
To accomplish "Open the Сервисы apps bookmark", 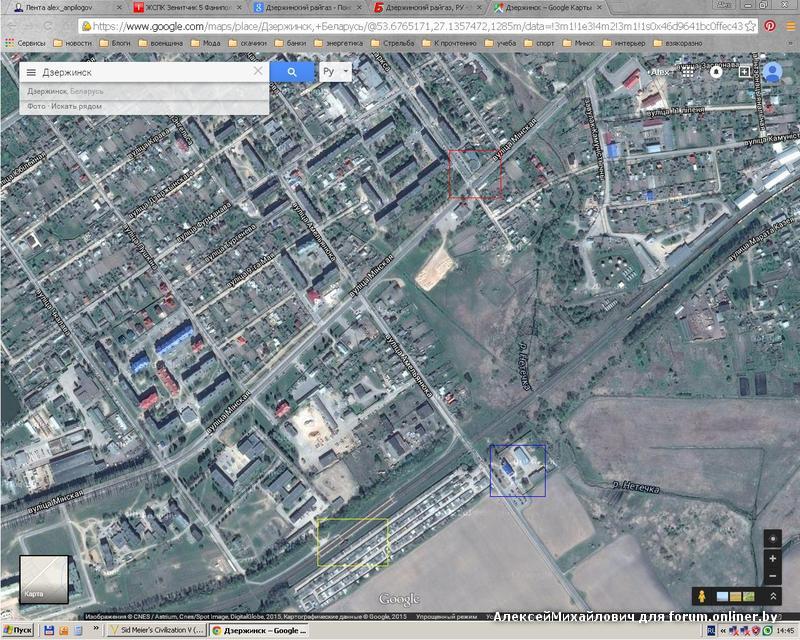I will coord(25,43).
